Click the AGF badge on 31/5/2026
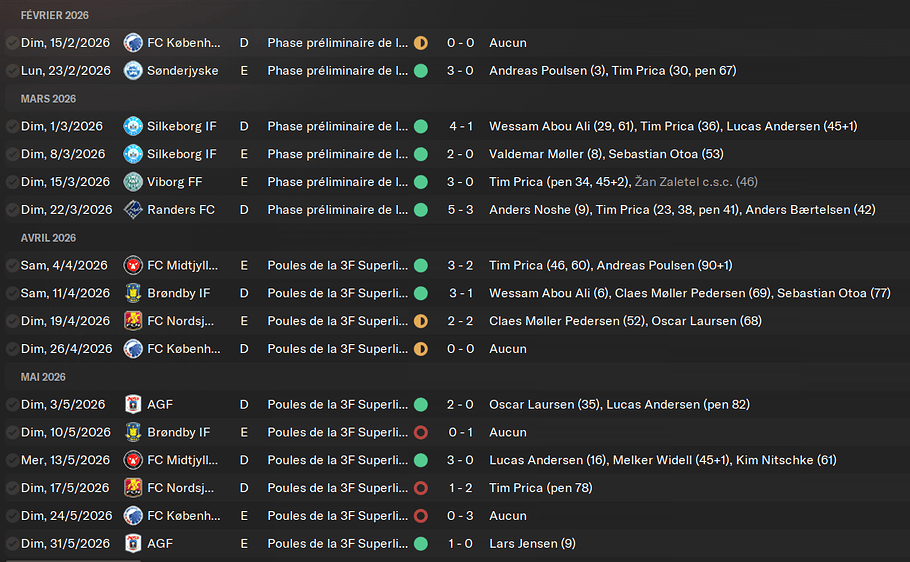This screenshot has height=562, width=910. 133,544
